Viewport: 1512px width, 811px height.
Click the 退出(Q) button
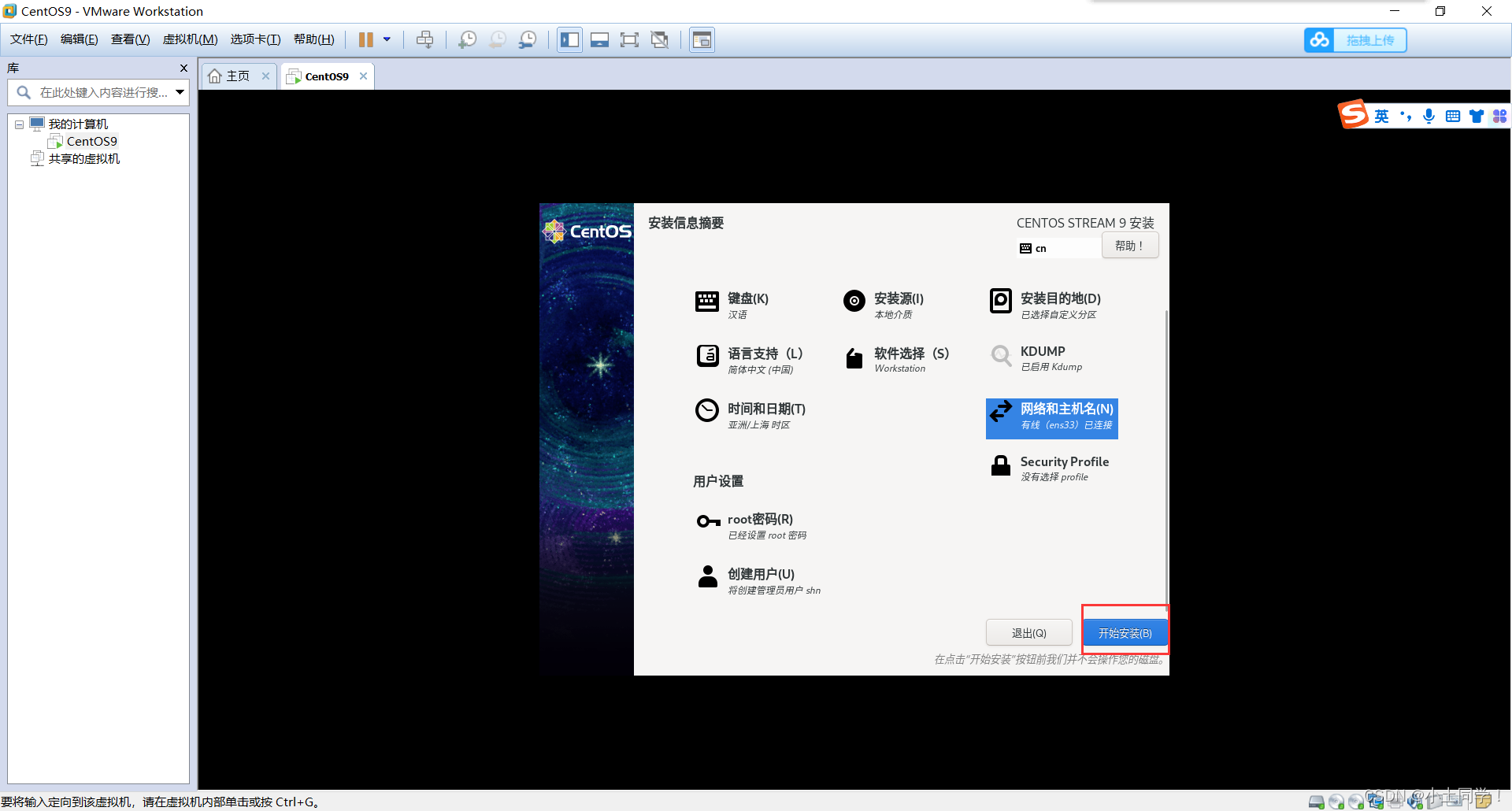tap(1028, 633)
